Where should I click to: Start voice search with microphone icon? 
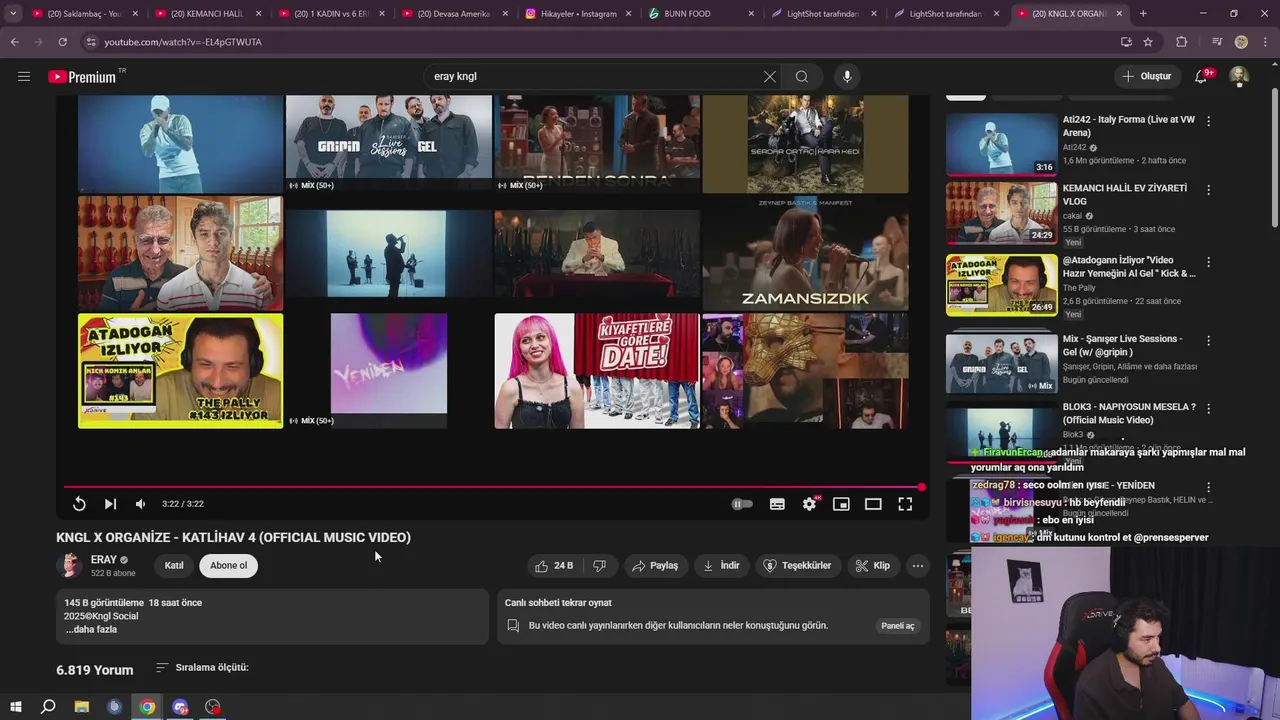847,76
